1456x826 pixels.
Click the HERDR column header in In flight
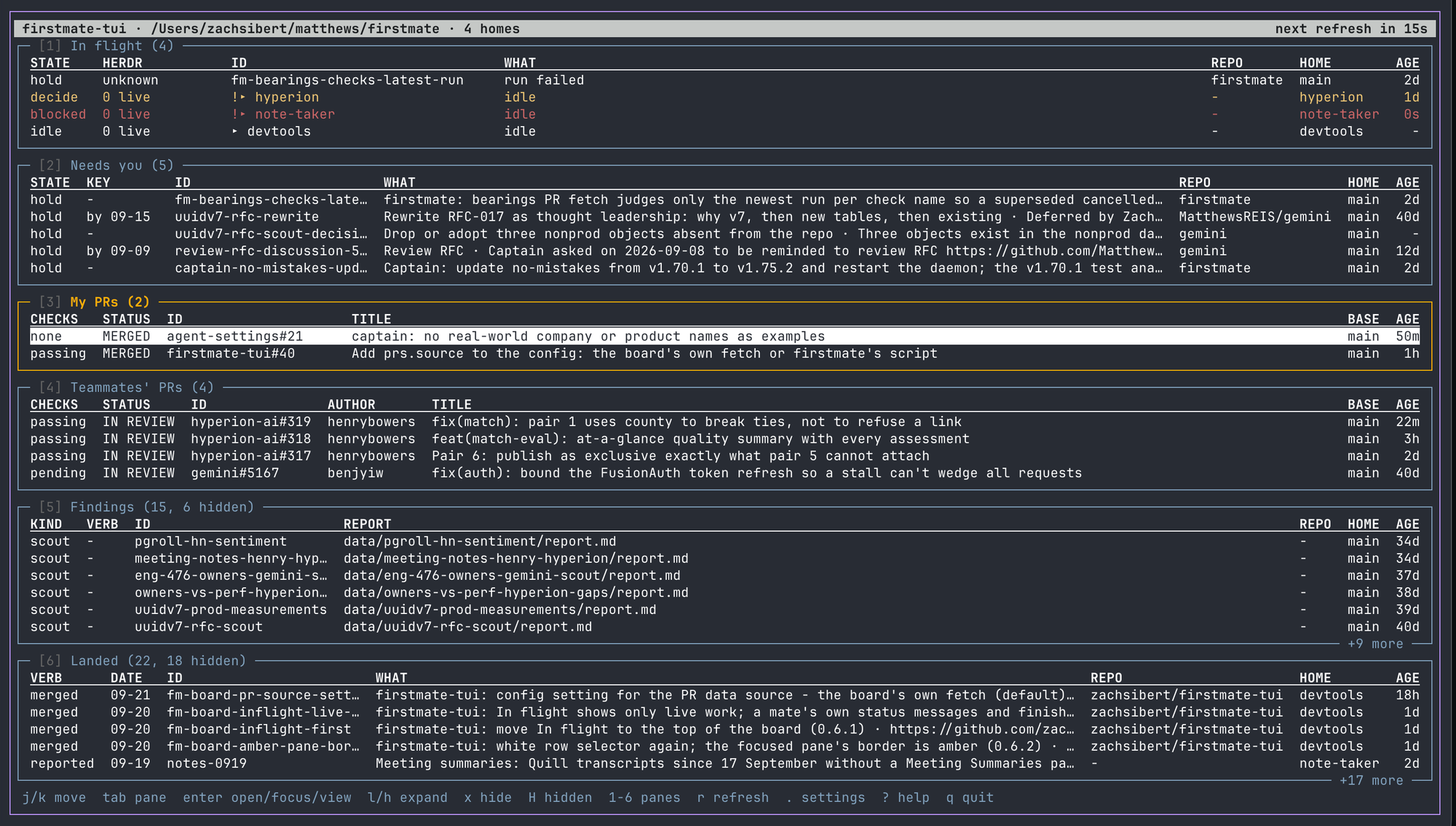[122, 63]
